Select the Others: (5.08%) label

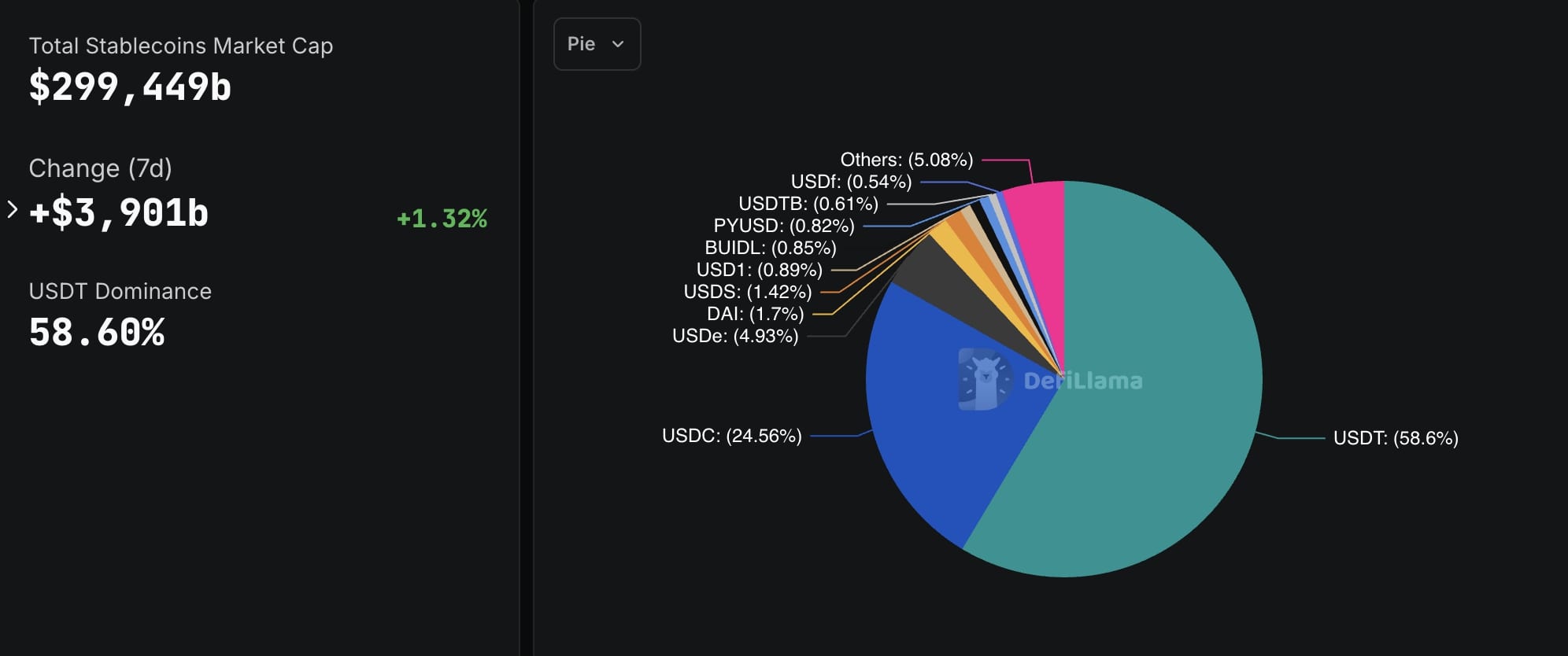point(906,160)
